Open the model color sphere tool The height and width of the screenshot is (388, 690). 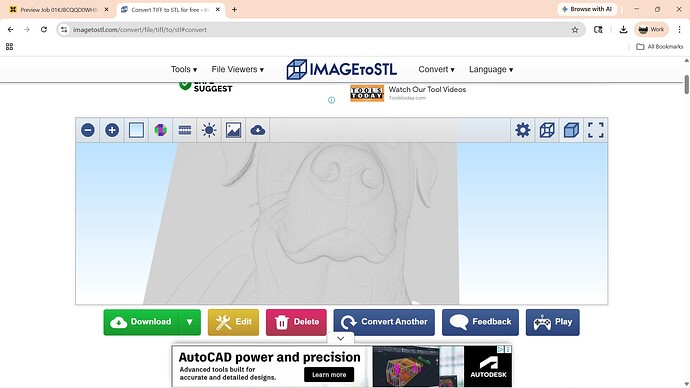(161, 130)
